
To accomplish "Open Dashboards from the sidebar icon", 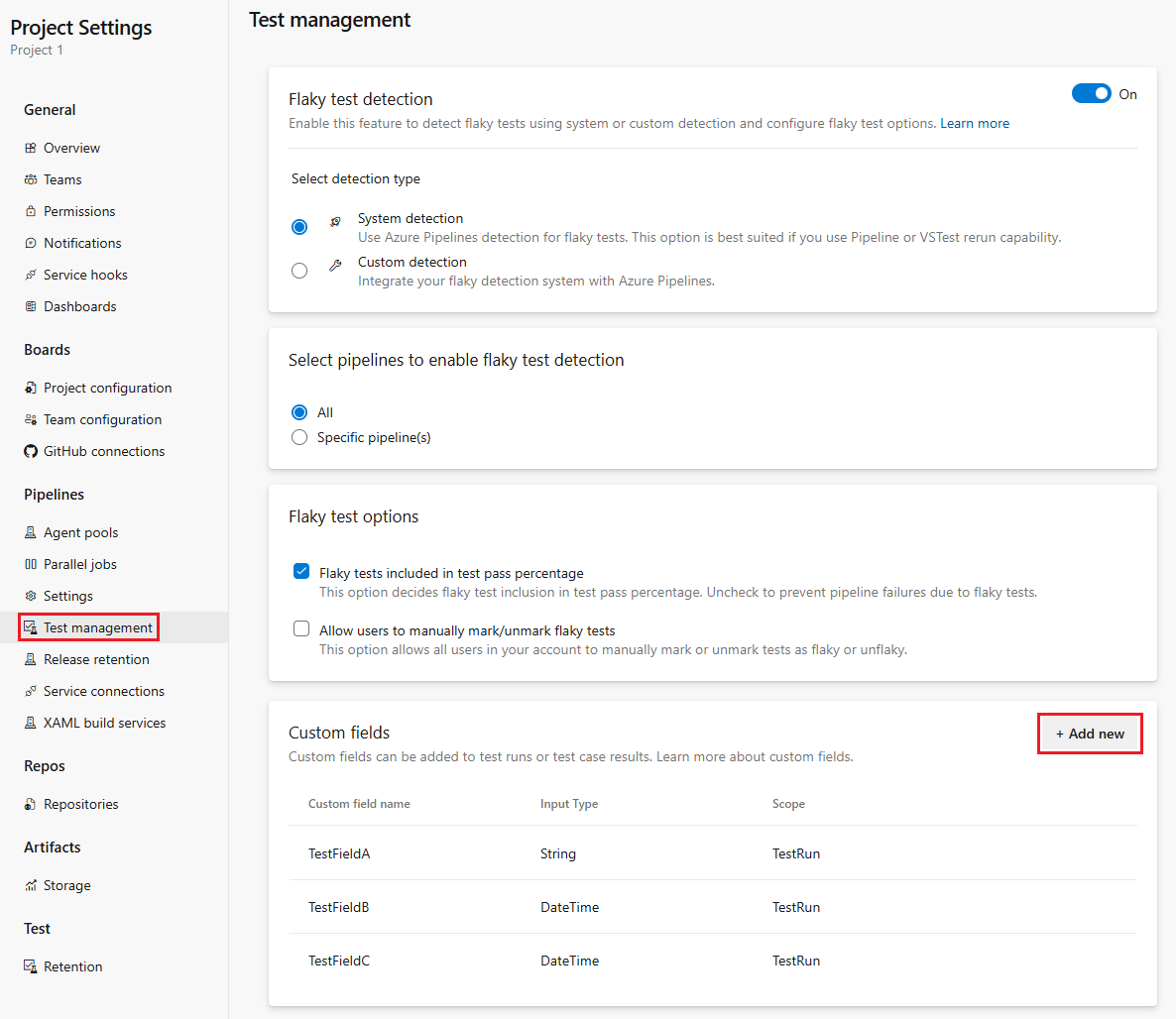I will 32,306.
